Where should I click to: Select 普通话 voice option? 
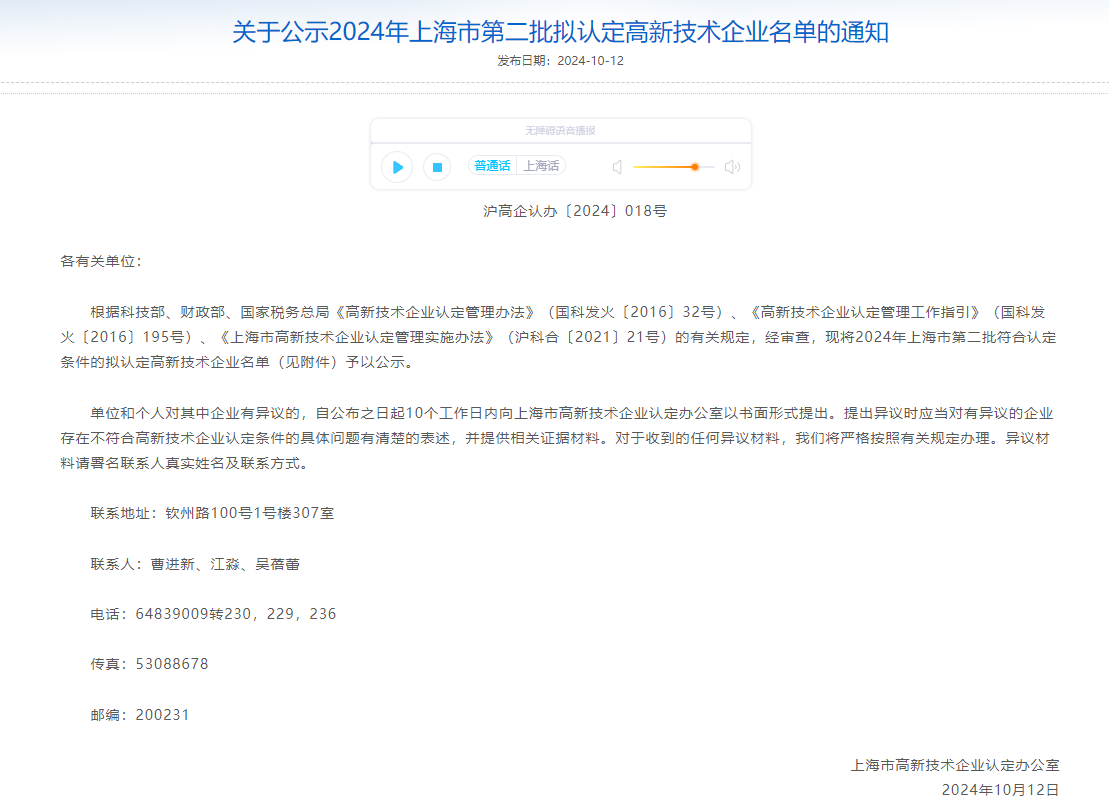click(492, 166)
